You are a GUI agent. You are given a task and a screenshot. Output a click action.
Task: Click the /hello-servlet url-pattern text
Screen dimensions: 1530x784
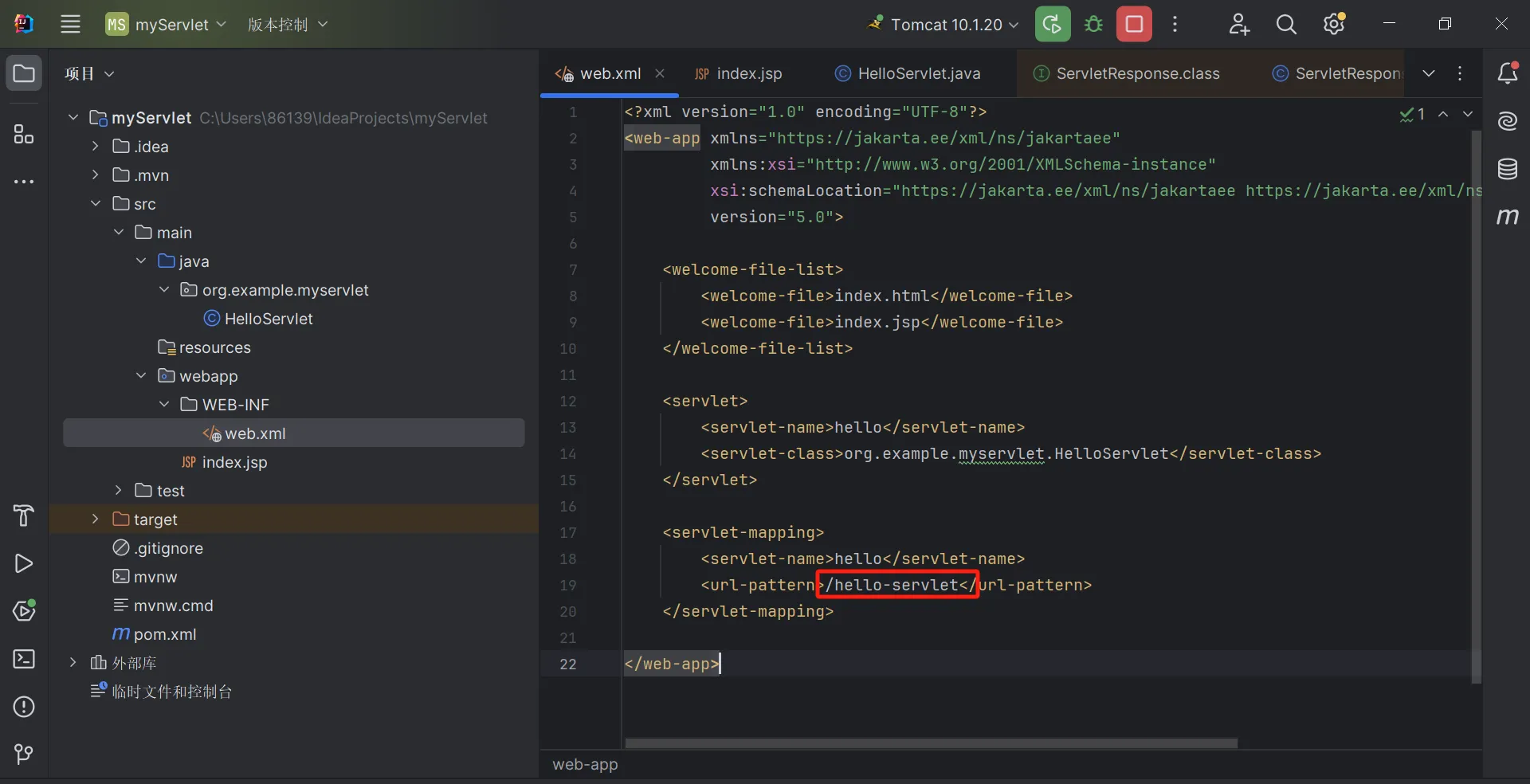point(892,585)
